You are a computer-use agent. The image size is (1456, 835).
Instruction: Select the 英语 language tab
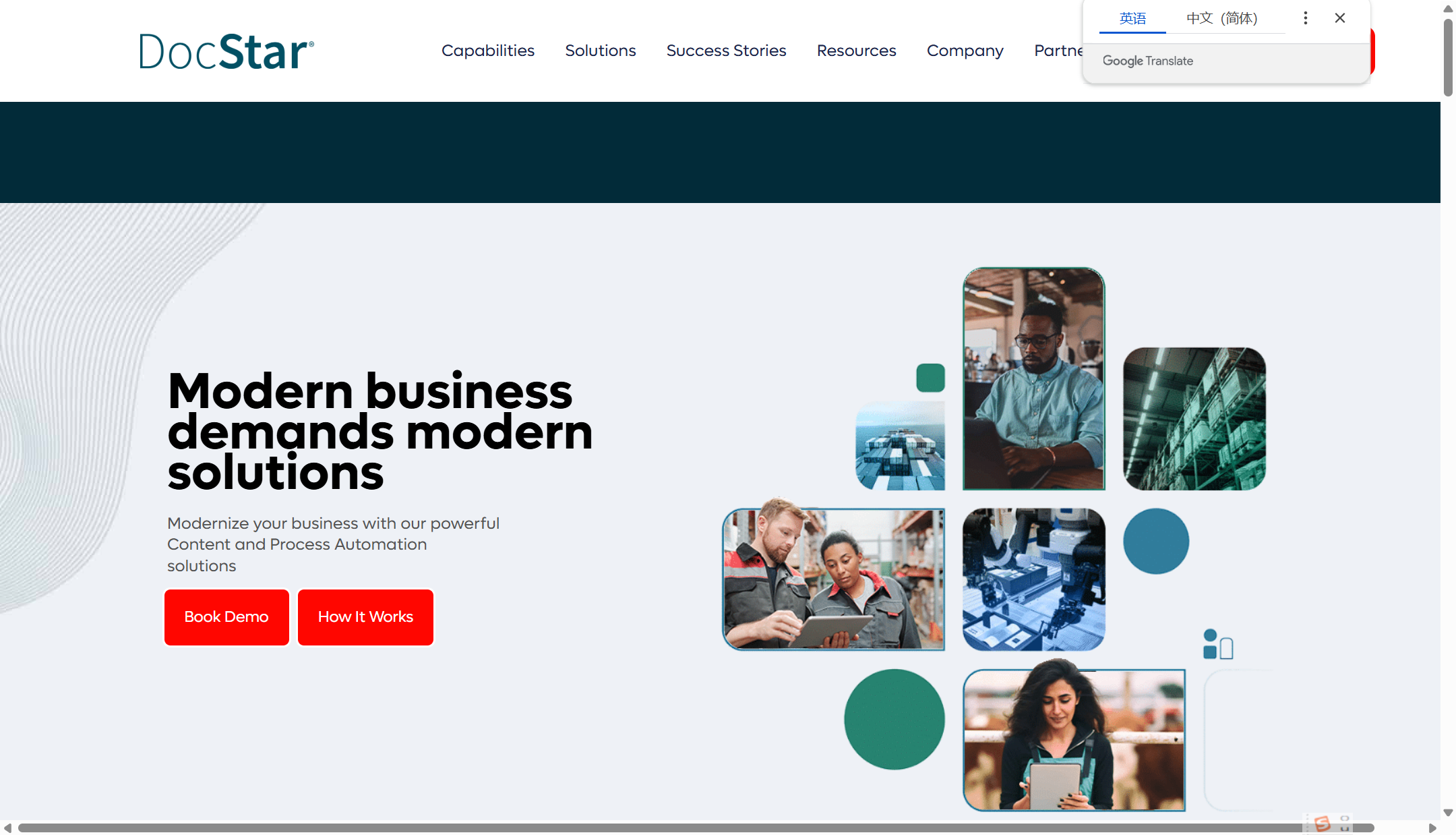(x=1132, y=18)
